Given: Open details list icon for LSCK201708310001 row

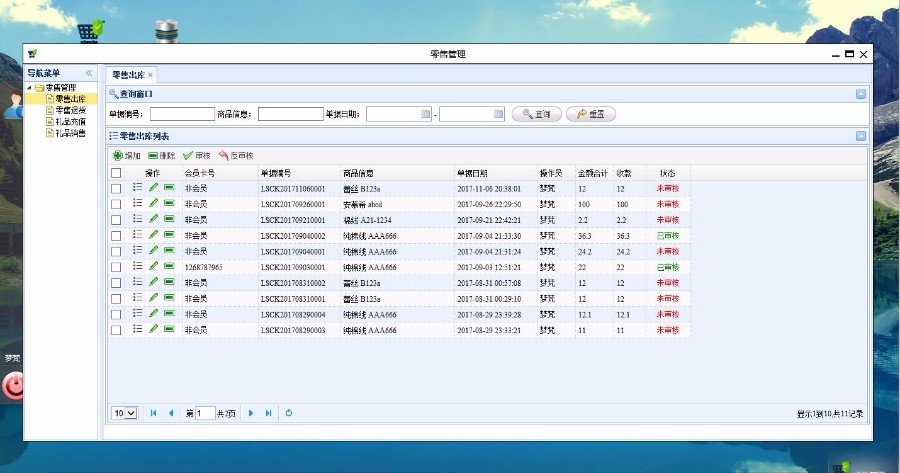Looking at the screenshot, I should click(137, 297).
